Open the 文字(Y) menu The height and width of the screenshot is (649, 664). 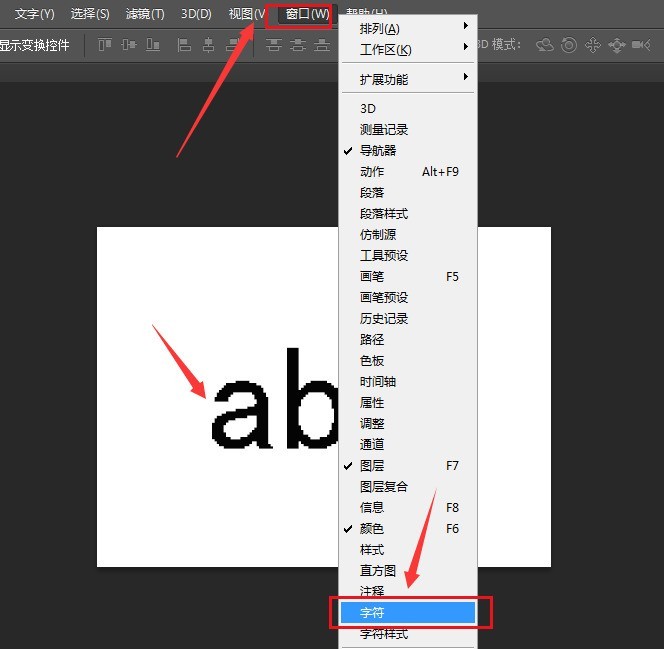[x=35, y=14]
